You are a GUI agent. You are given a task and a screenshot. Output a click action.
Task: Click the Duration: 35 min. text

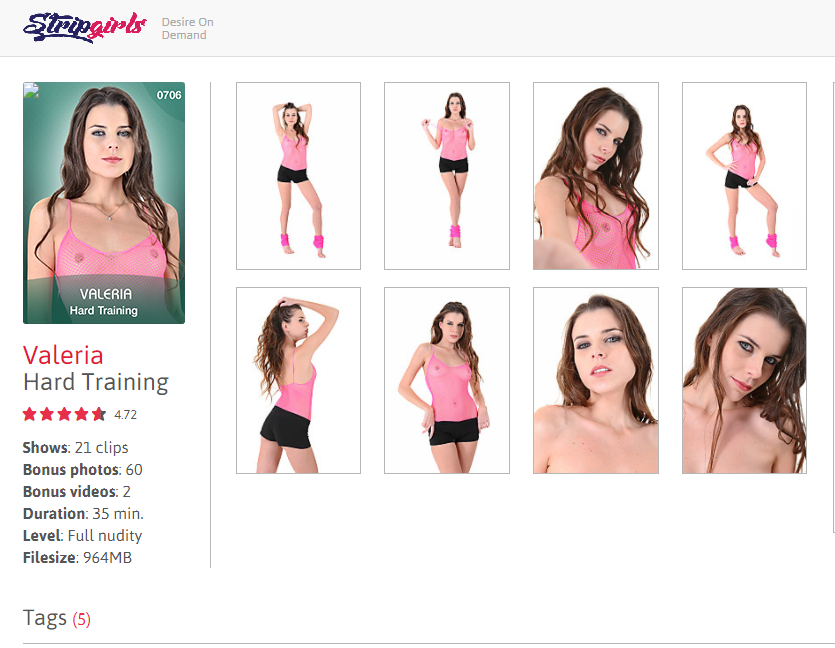tap(83, 514)
